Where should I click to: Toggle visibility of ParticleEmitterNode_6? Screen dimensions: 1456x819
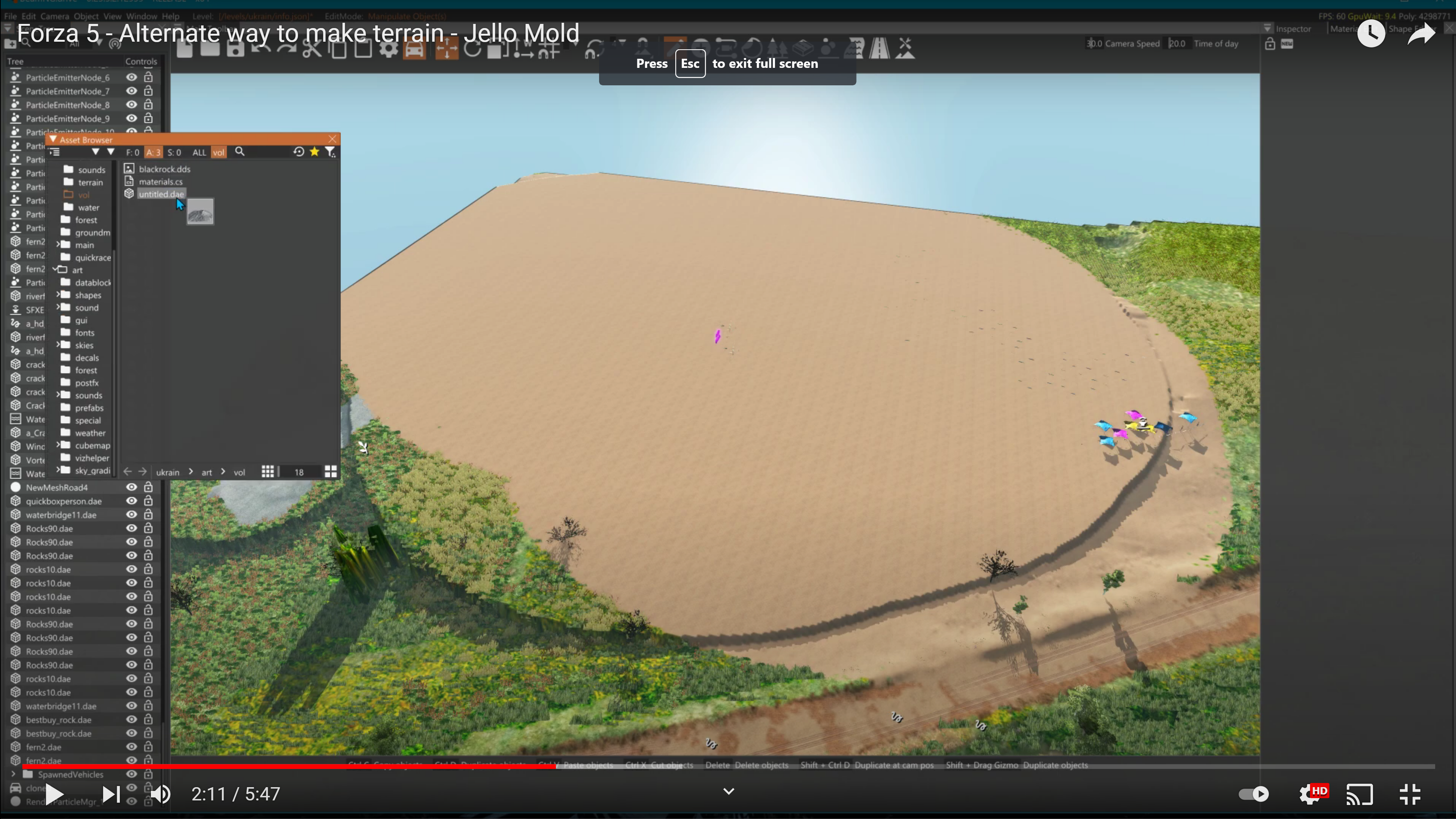132,77
